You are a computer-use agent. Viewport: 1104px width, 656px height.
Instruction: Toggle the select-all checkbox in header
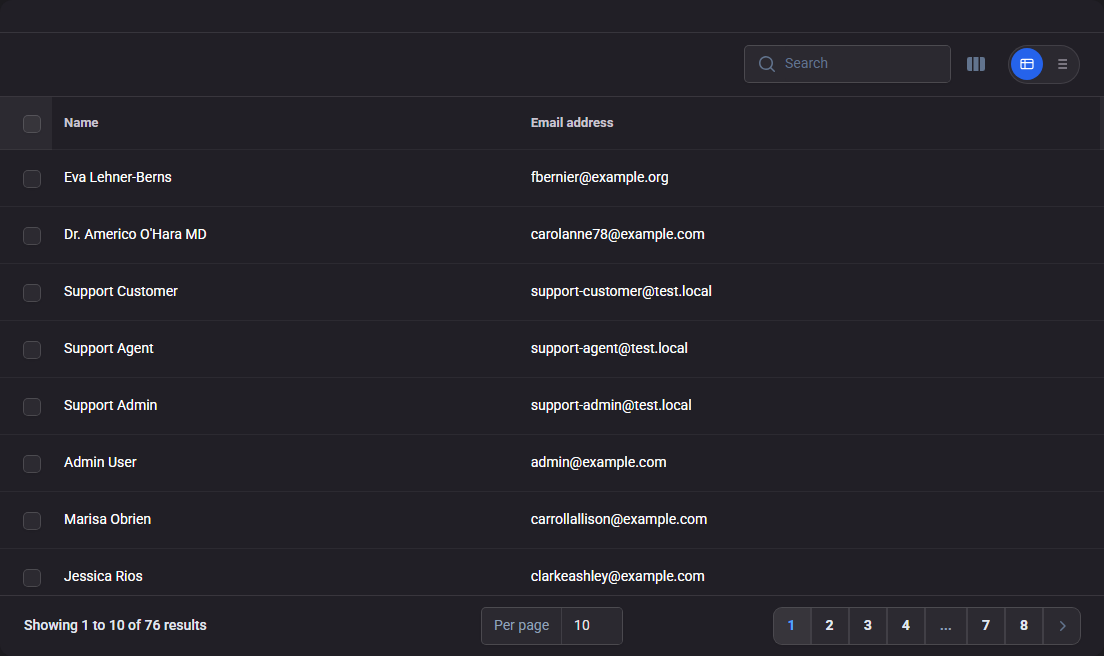(x=32, y=124)
